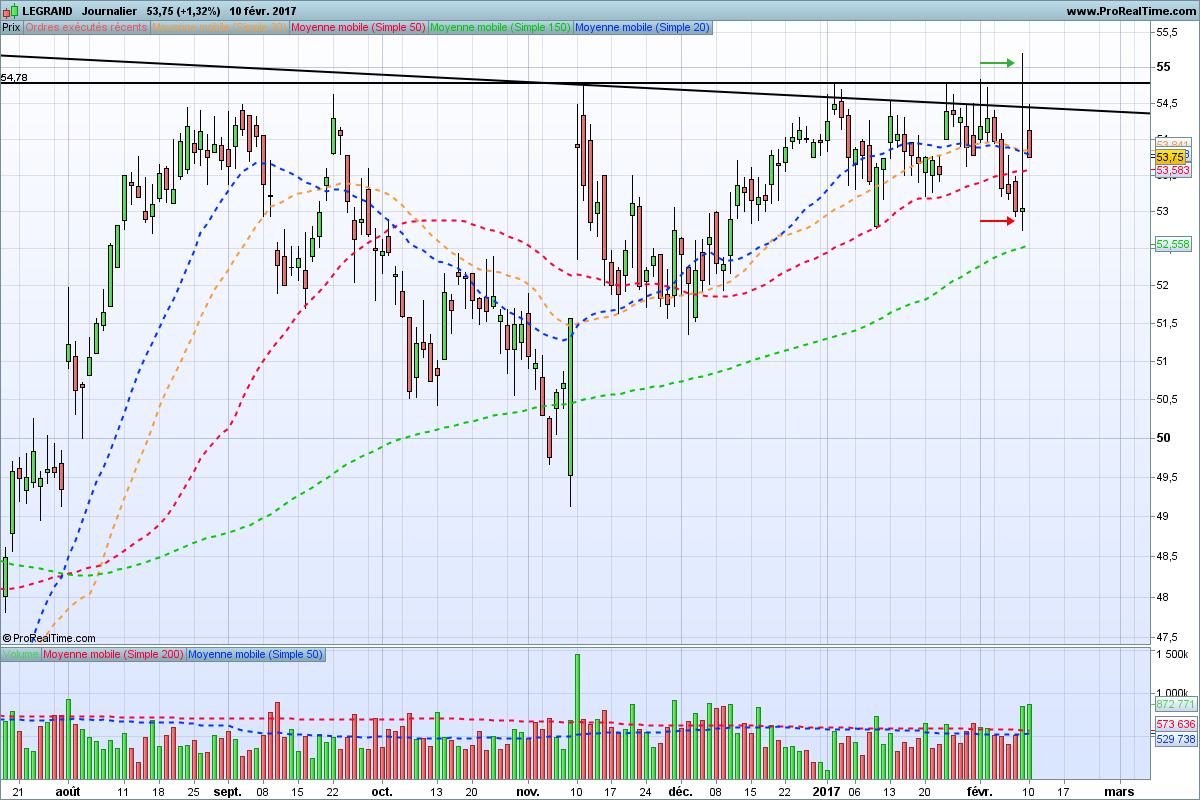Image resolution: width=1200 pixels, height=800 pixels.
Task: Select Moyenne mobile (Simple 20) label
Action: pyautogui.click(x=643, y=27)
